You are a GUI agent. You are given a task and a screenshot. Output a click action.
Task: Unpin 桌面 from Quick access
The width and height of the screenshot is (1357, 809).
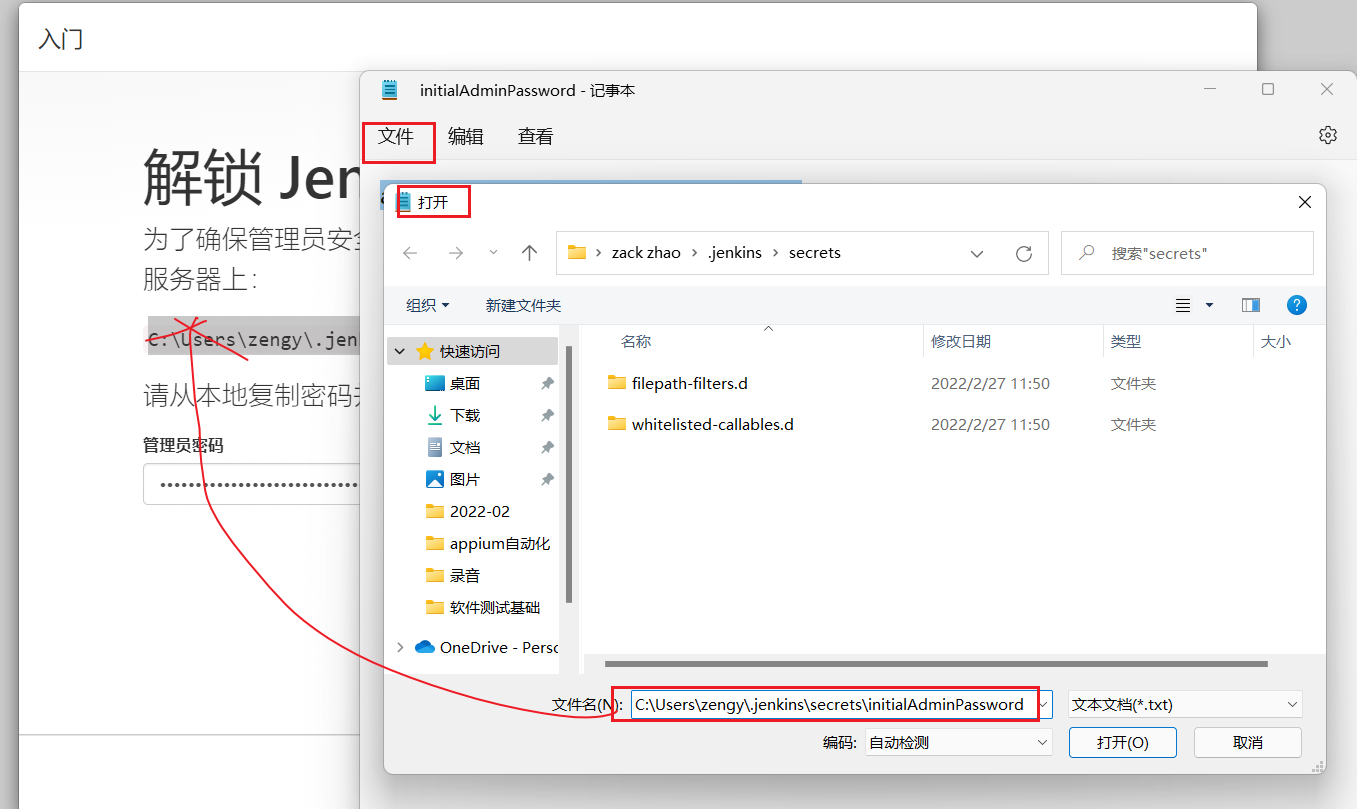[547, 383]
